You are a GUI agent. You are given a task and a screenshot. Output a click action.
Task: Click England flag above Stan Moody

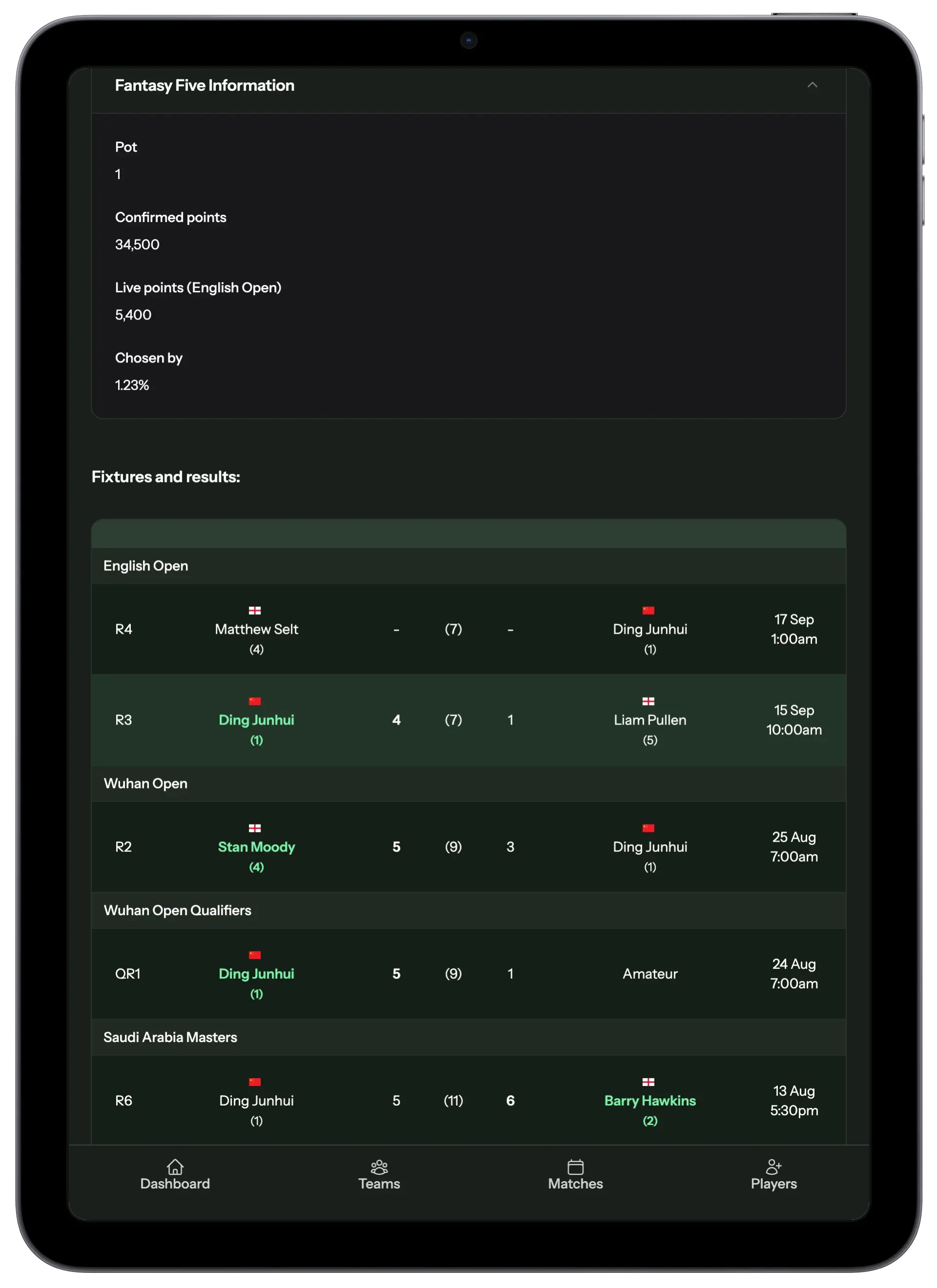[255, 828]
